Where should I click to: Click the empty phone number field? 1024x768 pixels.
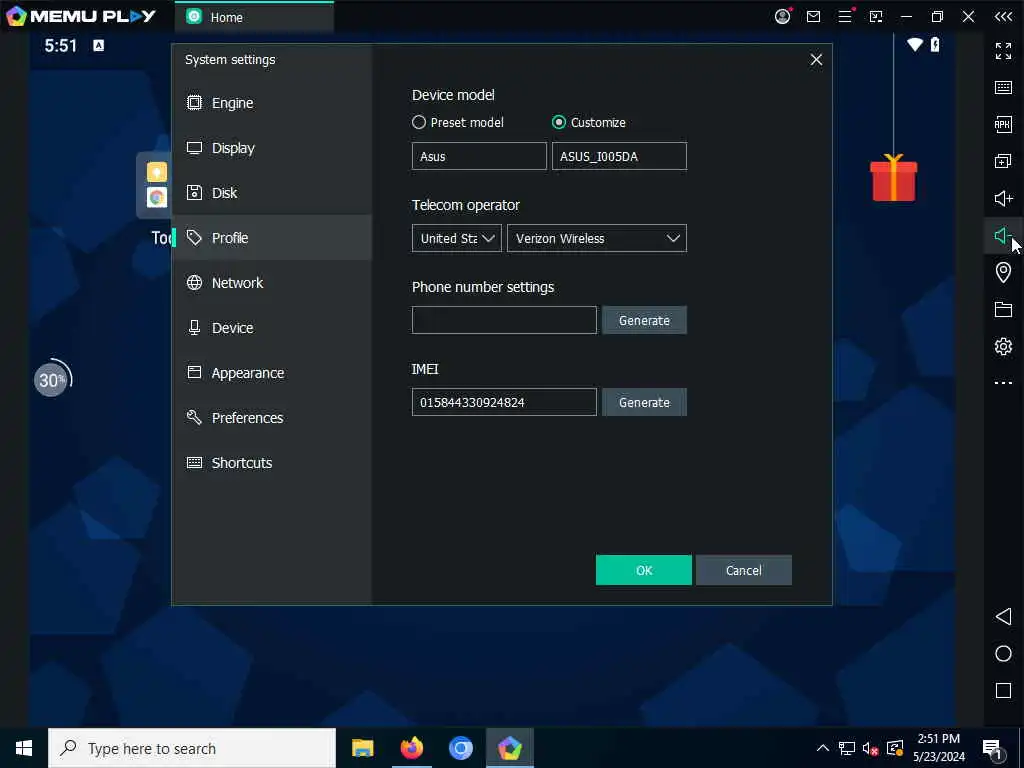[x=504, y=320]
